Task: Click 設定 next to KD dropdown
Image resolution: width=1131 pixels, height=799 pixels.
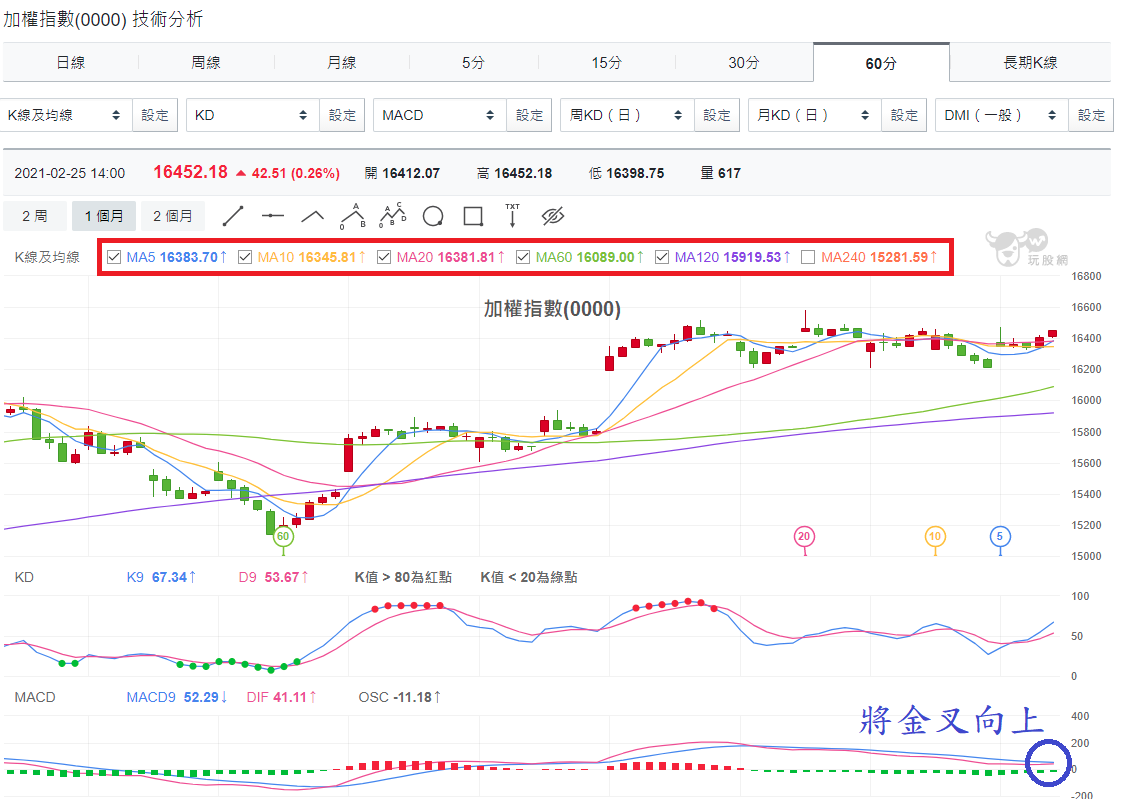Action: coord(342,115)
